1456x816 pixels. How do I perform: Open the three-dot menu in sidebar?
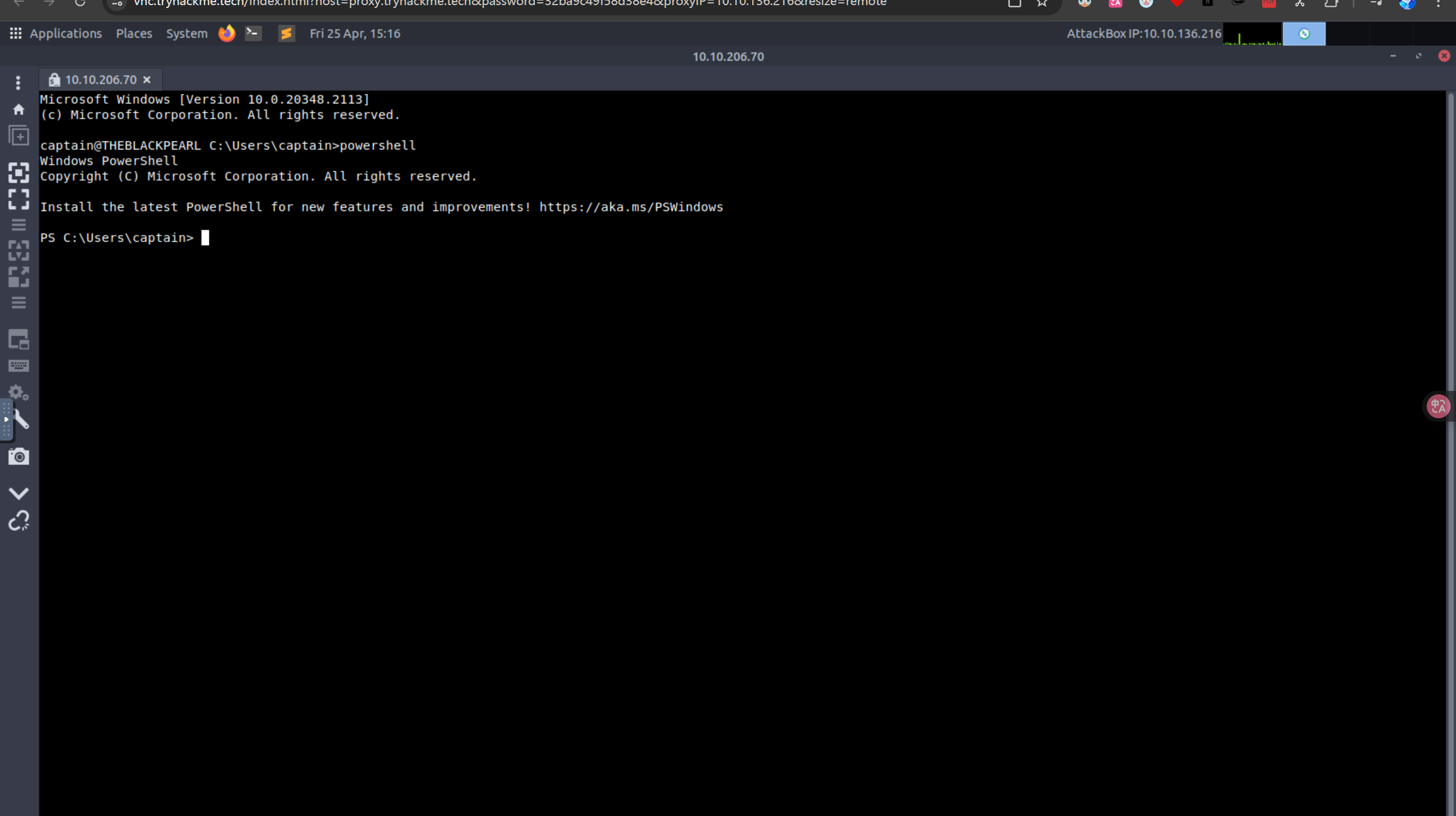point(18,83)
